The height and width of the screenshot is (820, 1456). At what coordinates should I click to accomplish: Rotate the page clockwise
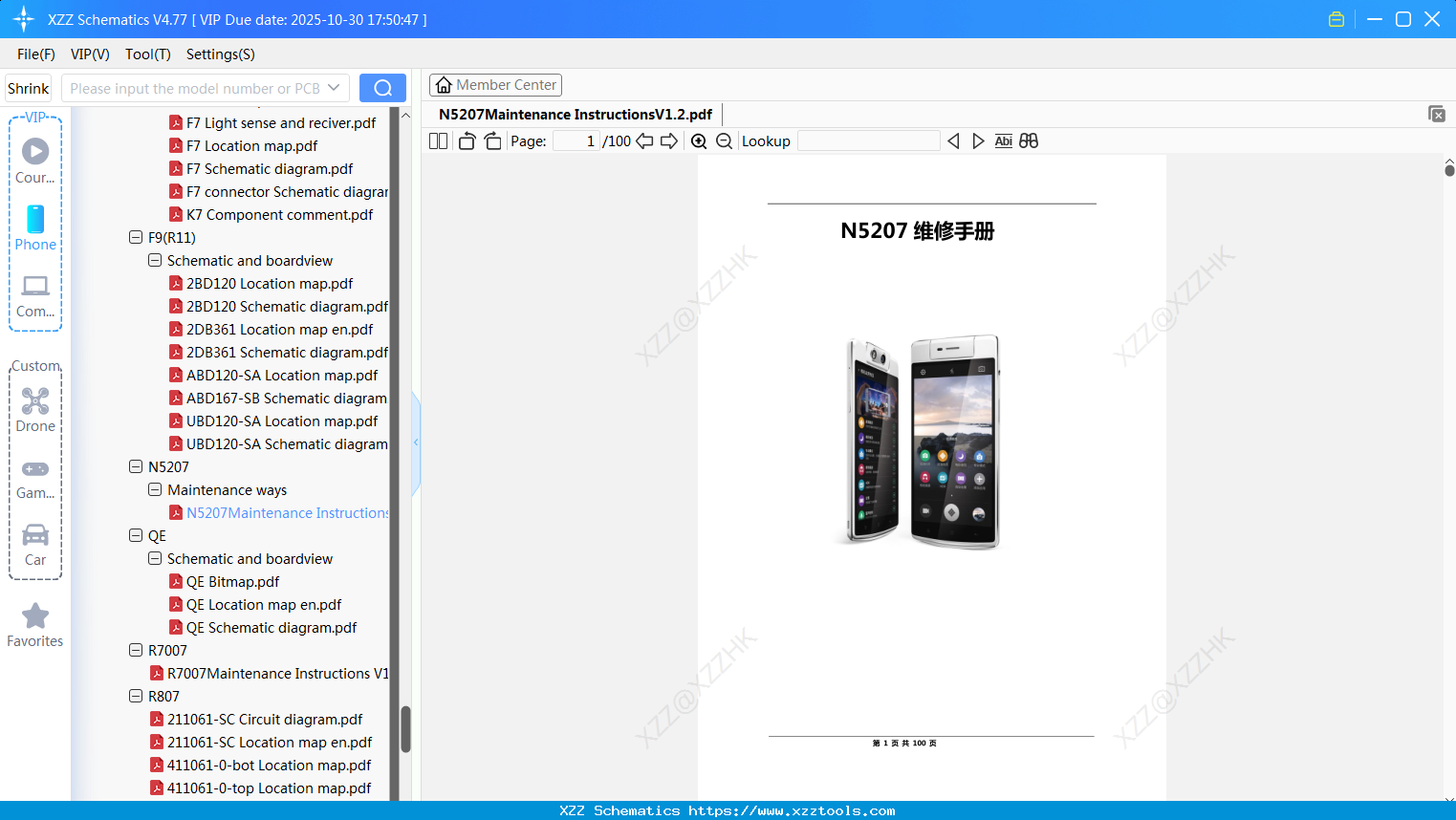[492, 140]
